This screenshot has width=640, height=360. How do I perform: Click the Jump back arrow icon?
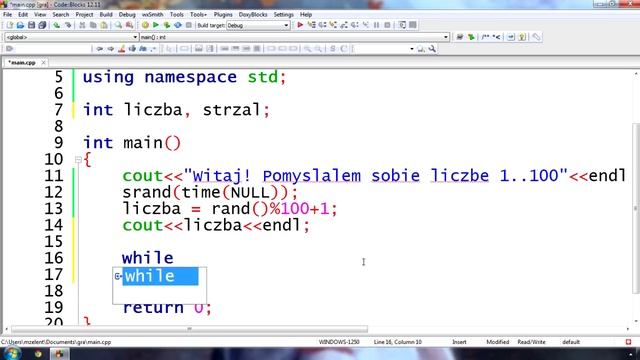click(x=99, y=49)
